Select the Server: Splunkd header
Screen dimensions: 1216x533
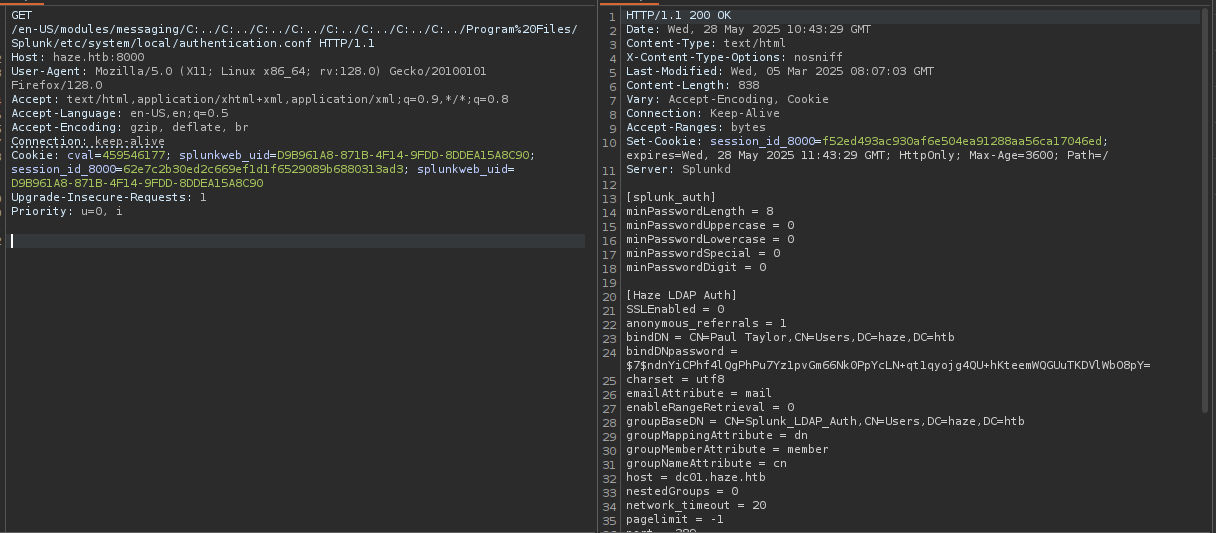click(678, 170)
